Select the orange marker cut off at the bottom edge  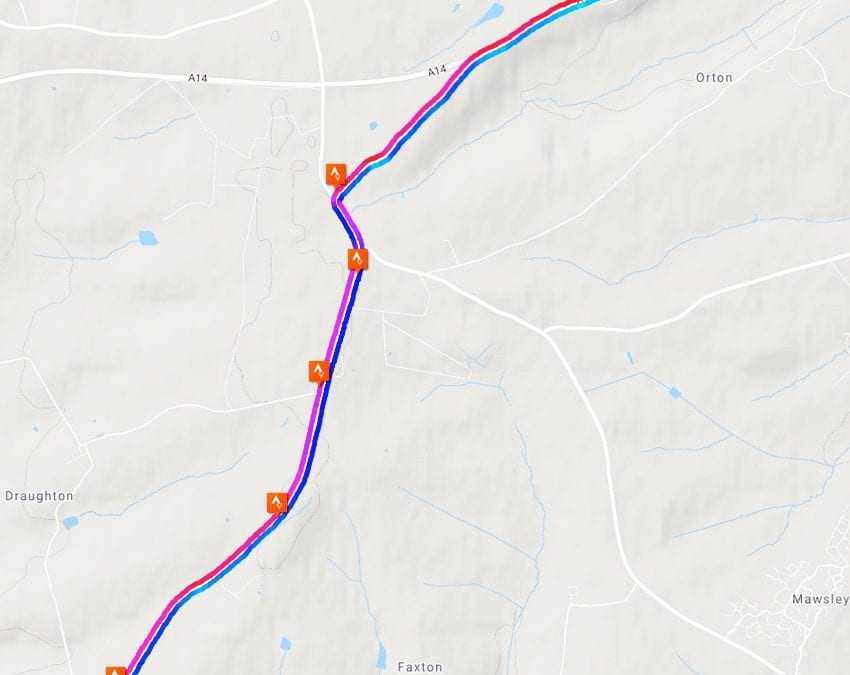click(x=115, y=671)
